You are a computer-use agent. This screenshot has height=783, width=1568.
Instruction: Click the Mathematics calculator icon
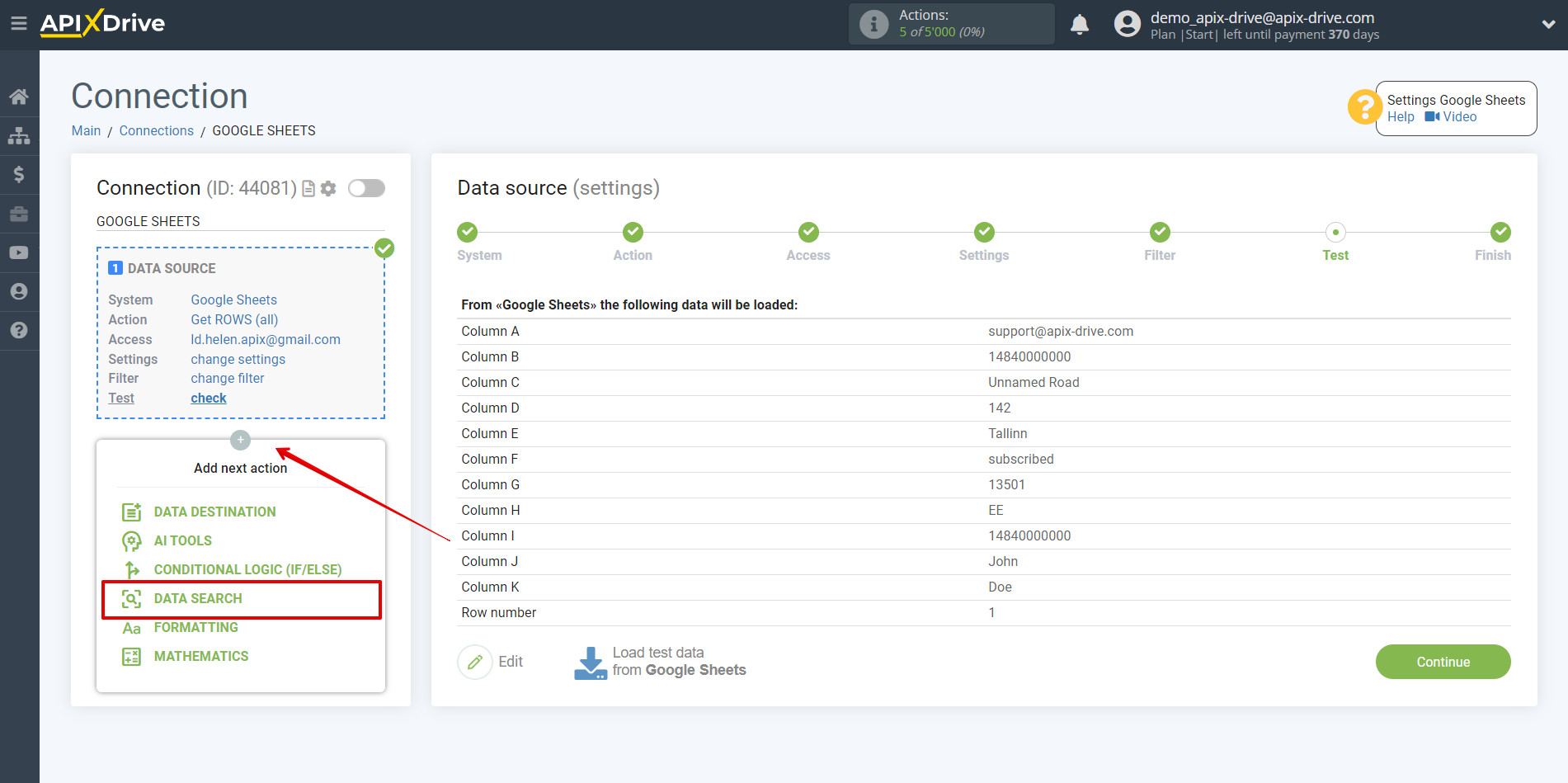[x=131, y=657]
